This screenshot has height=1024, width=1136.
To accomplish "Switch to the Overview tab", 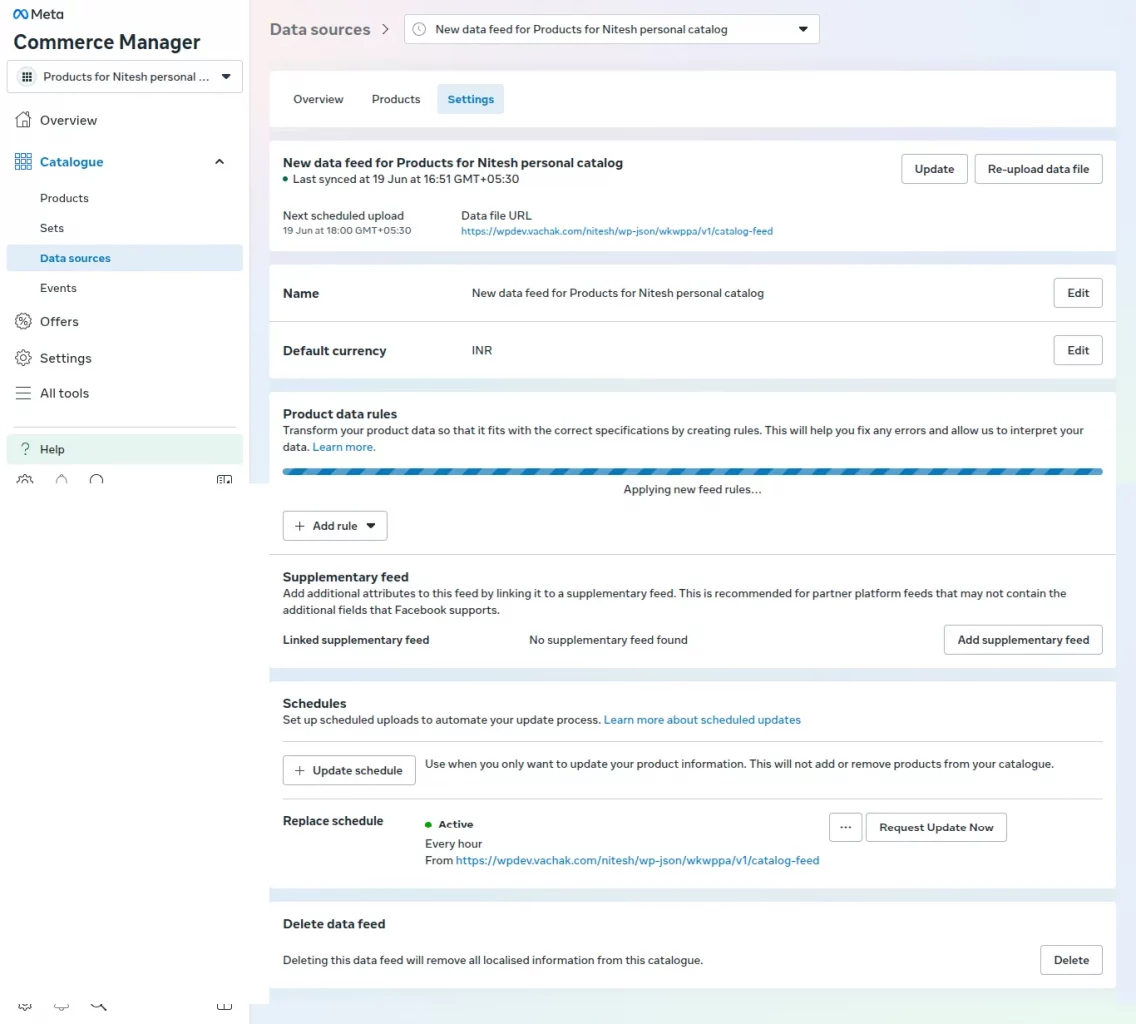I will [x=318, y=99].
